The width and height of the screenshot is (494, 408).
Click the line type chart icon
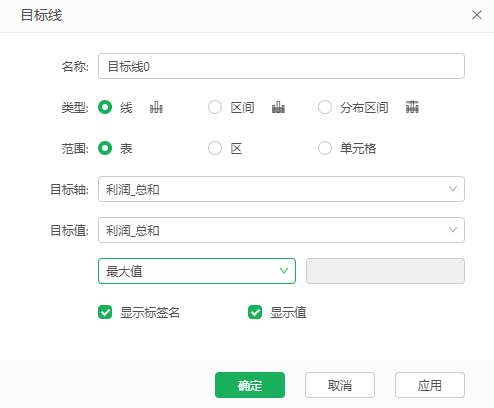tap(156, 107)
